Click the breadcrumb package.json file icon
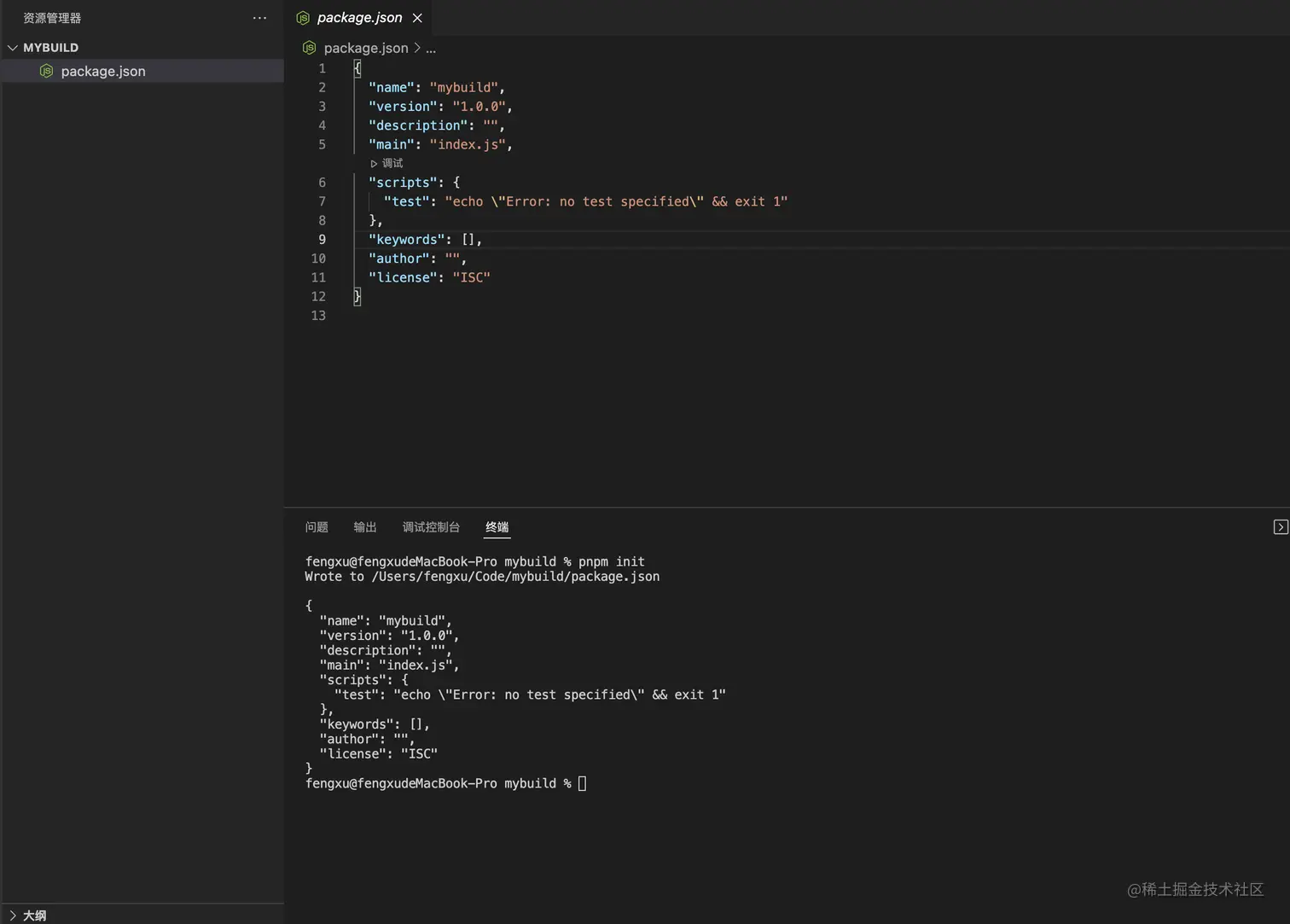The height and width of the screenshot is (924, 1290). click(x=309, y=48)
